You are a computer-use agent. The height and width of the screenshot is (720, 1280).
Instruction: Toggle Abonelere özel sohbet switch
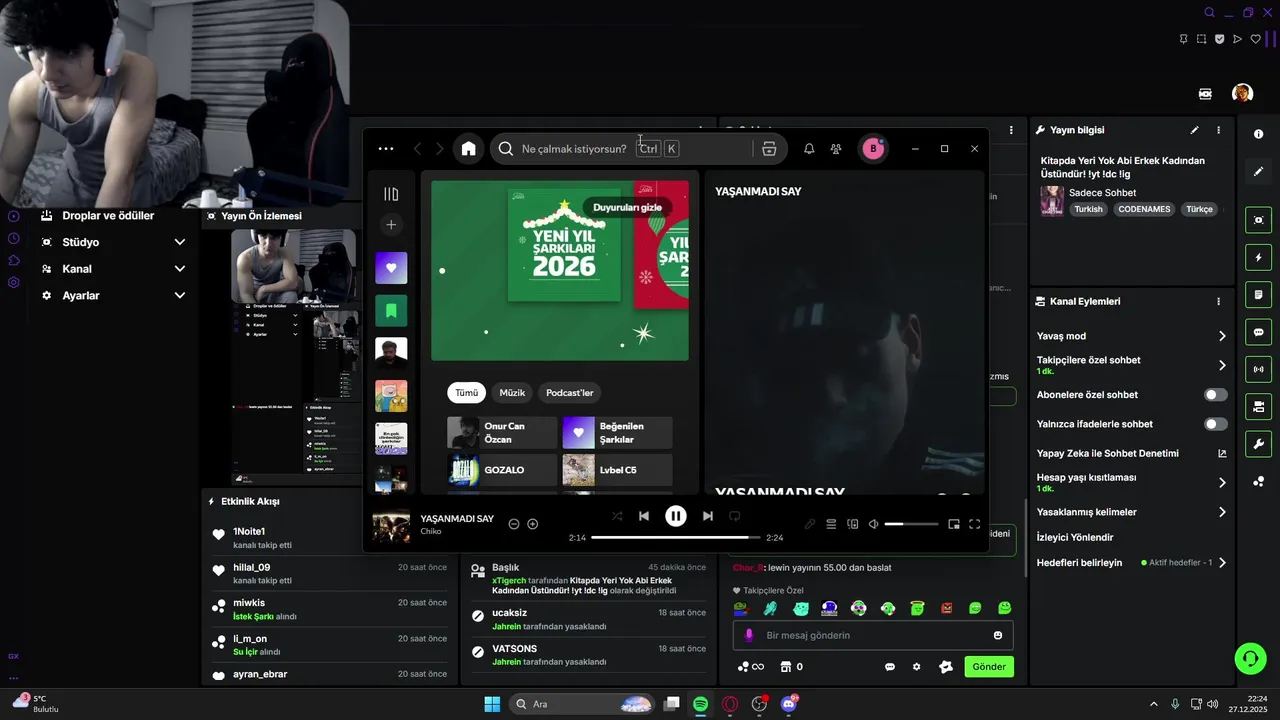click(1215, 395)
